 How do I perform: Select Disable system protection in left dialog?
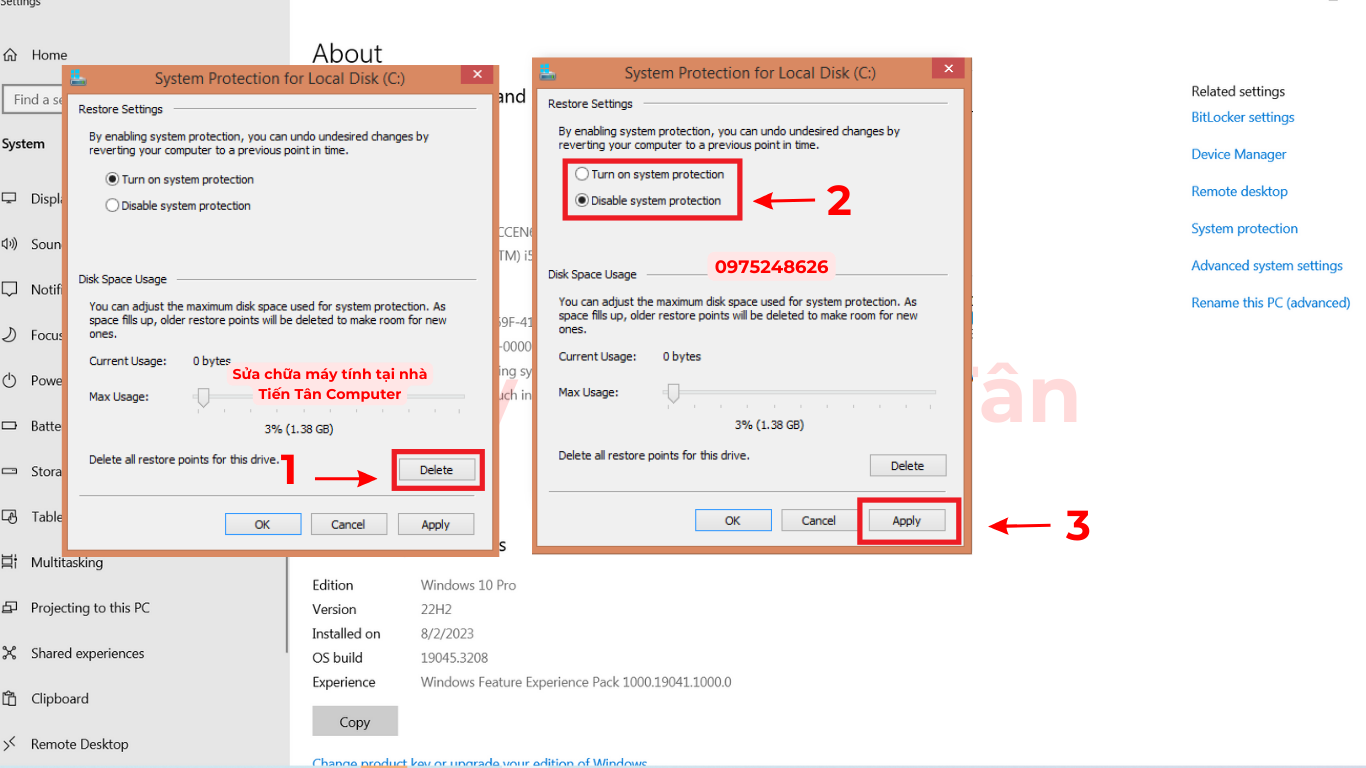[x=179, y=205]
